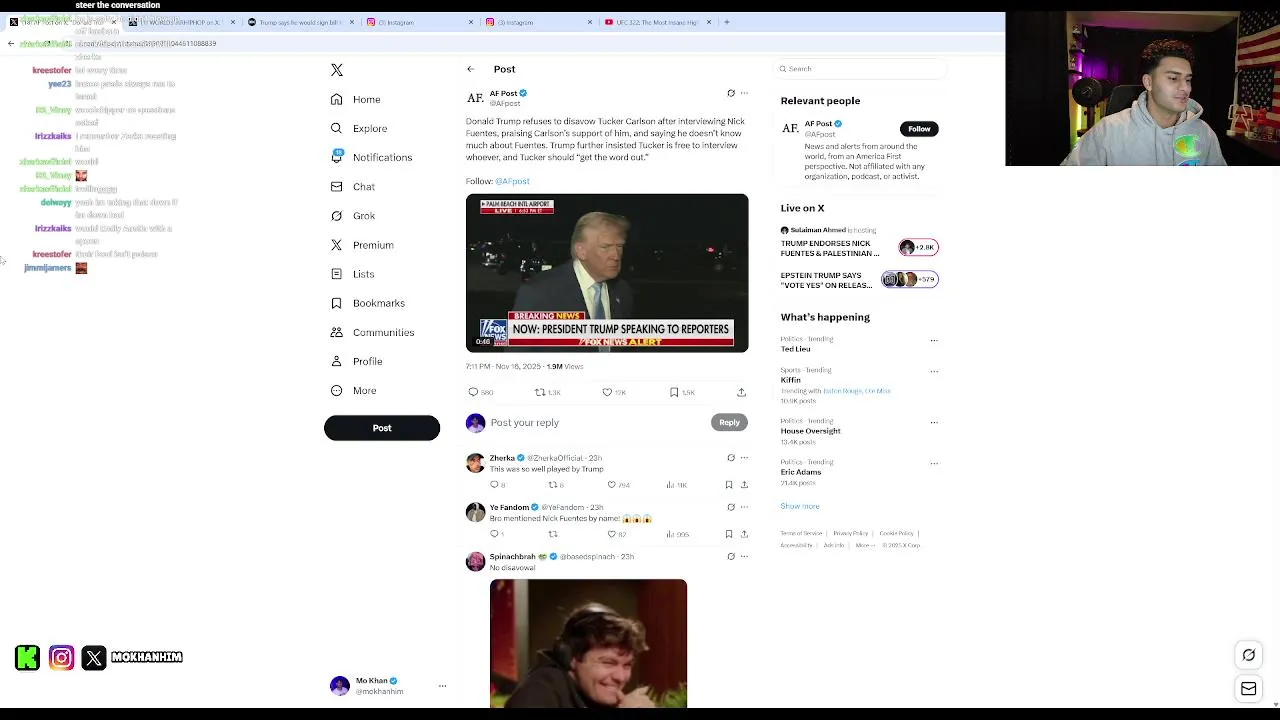The width and height of the screenshot is (1280, 720).
Task: Open the floating Grok button at bottom right
Action: 1249,655
